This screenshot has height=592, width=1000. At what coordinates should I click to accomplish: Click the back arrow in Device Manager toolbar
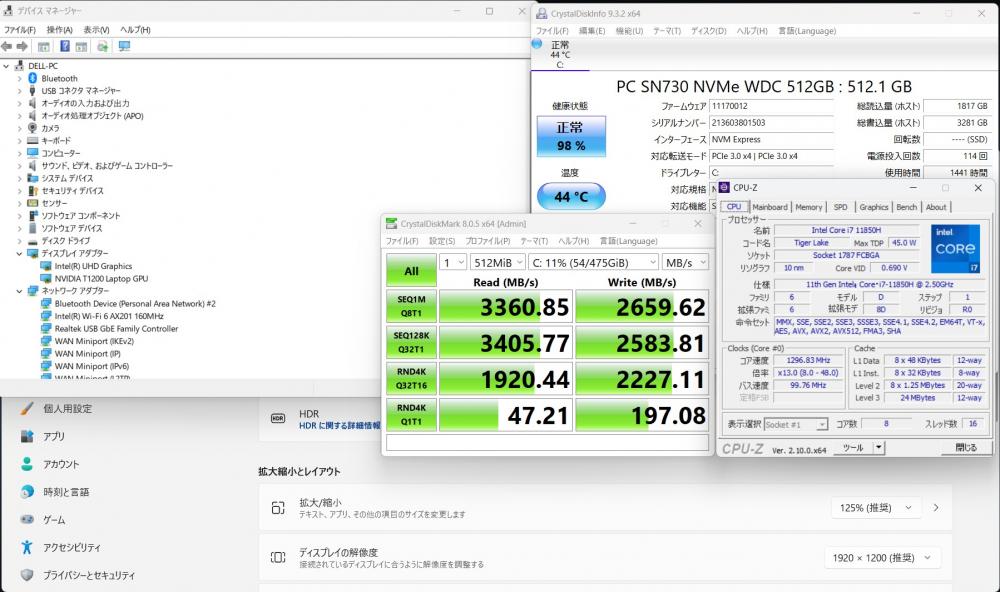pos(6,47)
